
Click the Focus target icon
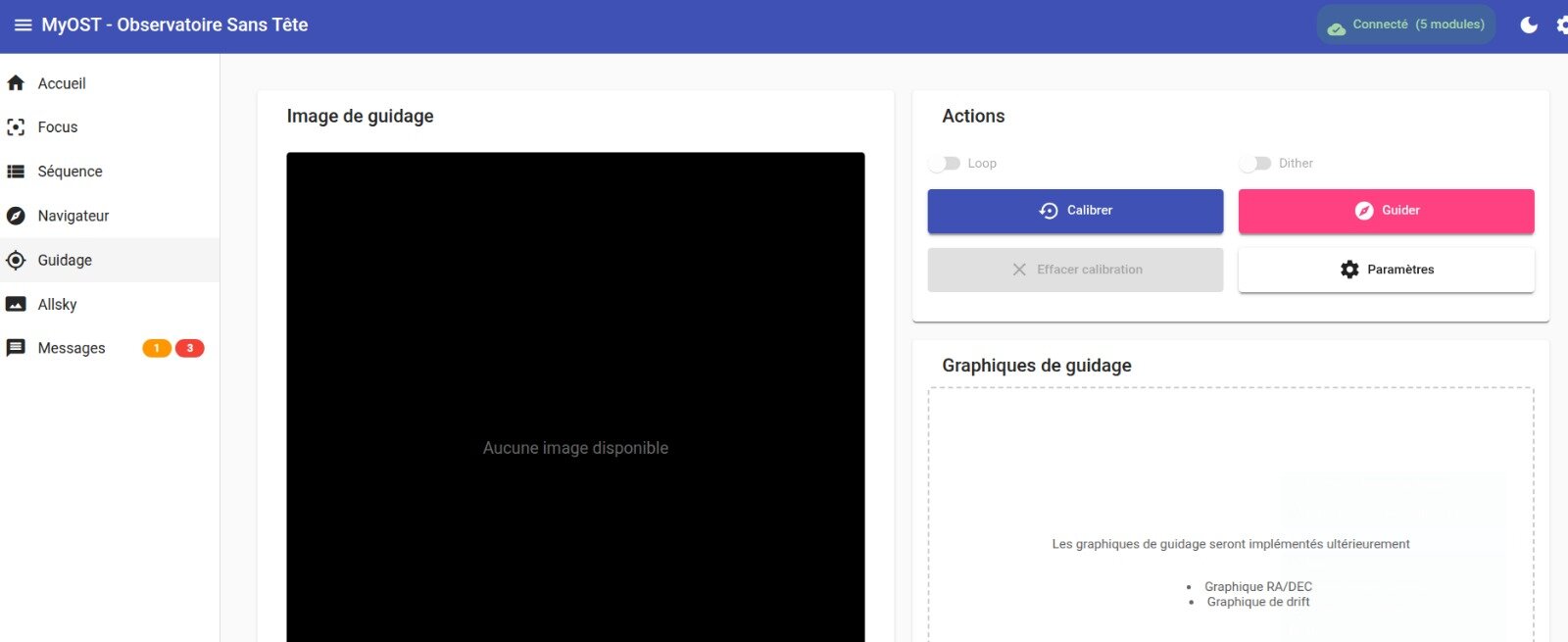(16, 127)
